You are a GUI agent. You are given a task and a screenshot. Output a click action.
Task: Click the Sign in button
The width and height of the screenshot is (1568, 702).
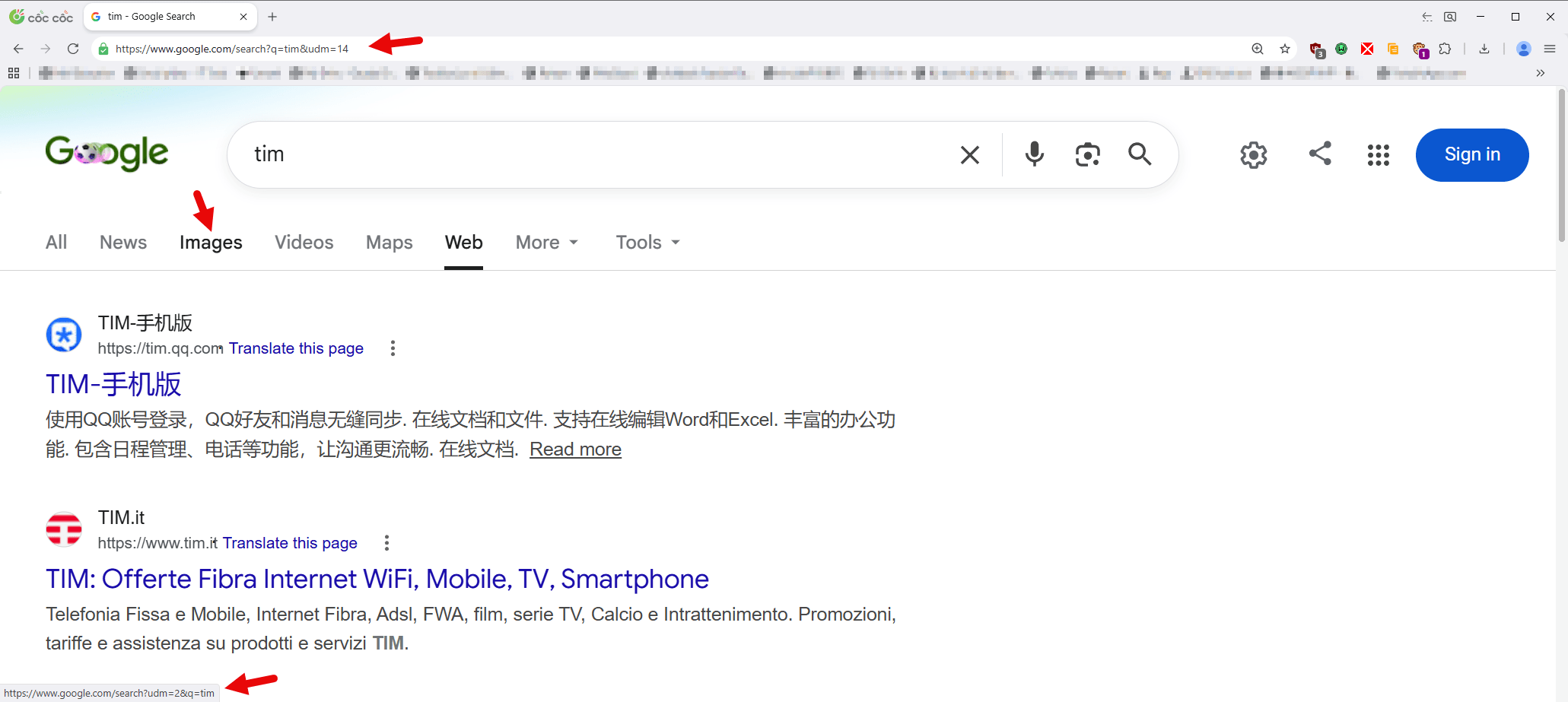[1472, 155]
